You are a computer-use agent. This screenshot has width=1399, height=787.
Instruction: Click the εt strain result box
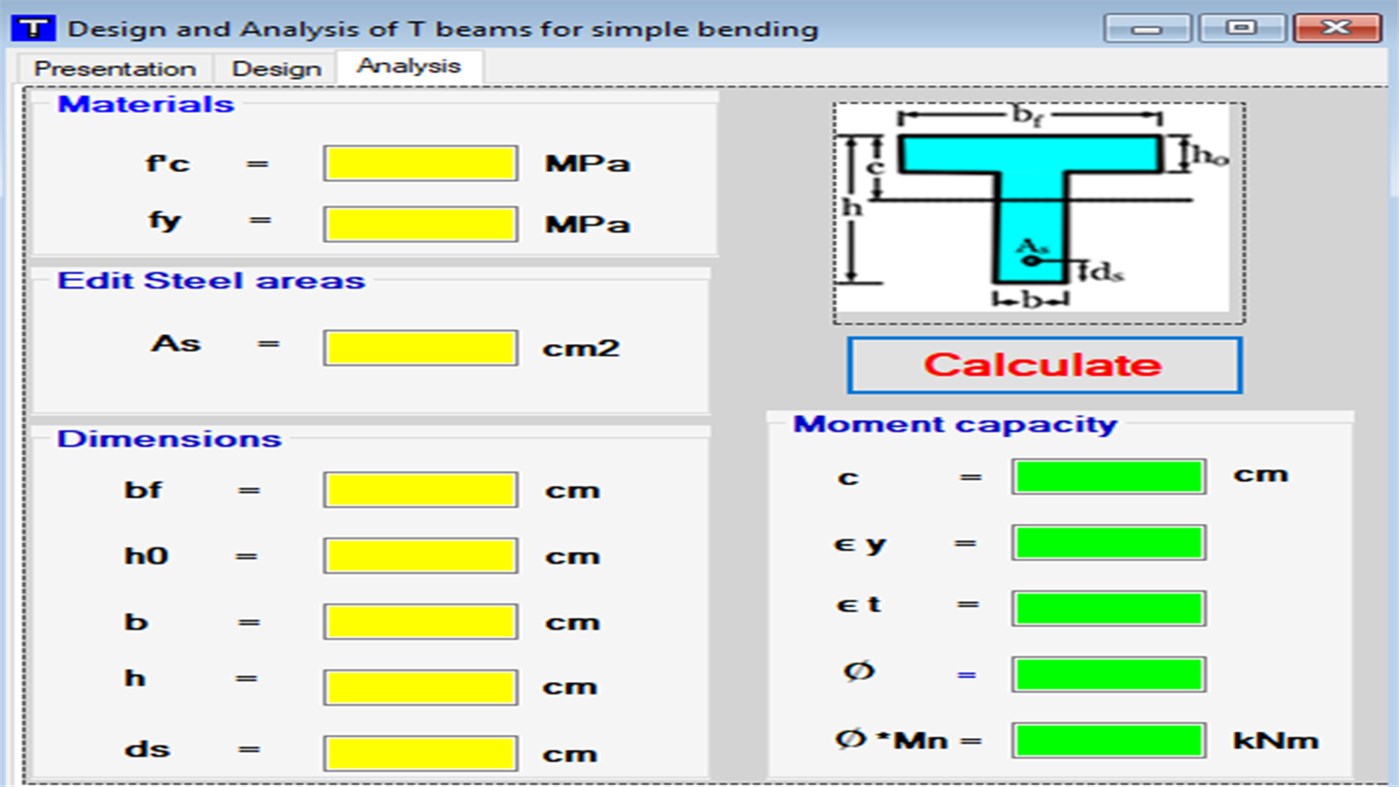1109,607
